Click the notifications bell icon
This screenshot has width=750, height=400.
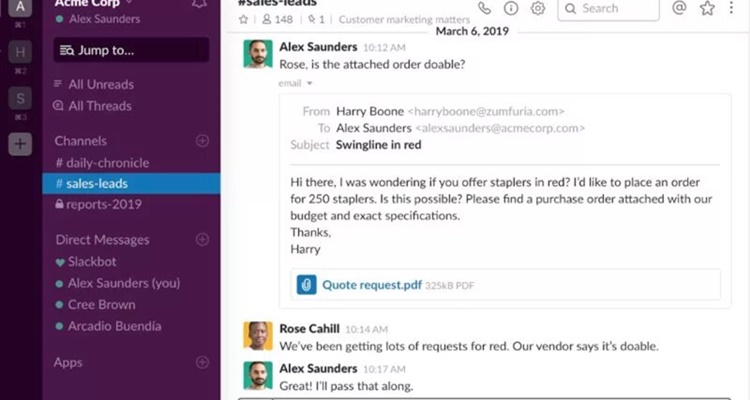(x=198, y=4)
